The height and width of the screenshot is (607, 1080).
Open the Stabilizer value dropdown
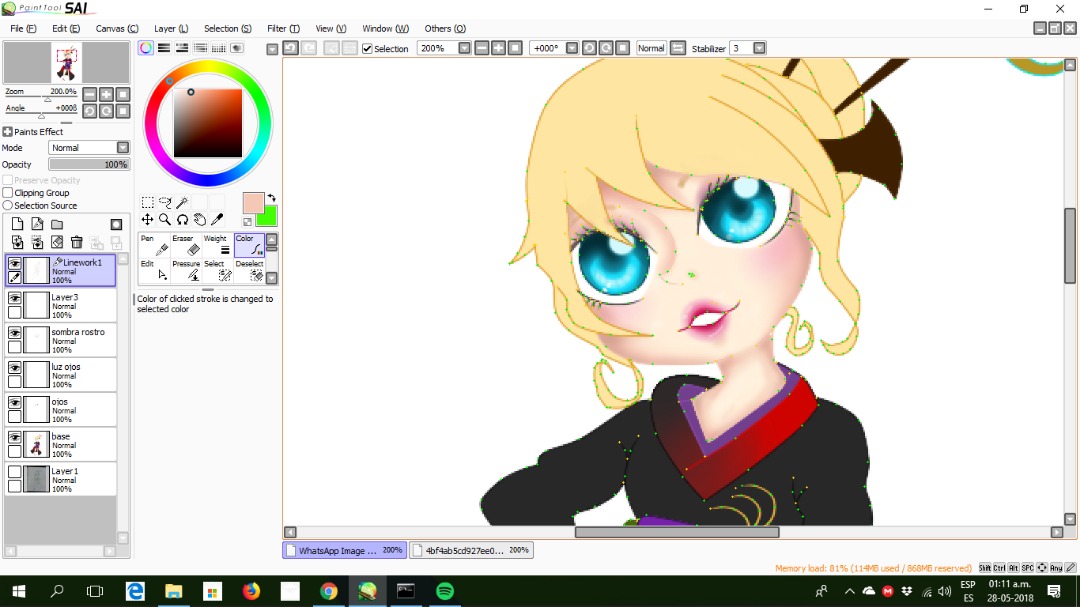(759, 48)
